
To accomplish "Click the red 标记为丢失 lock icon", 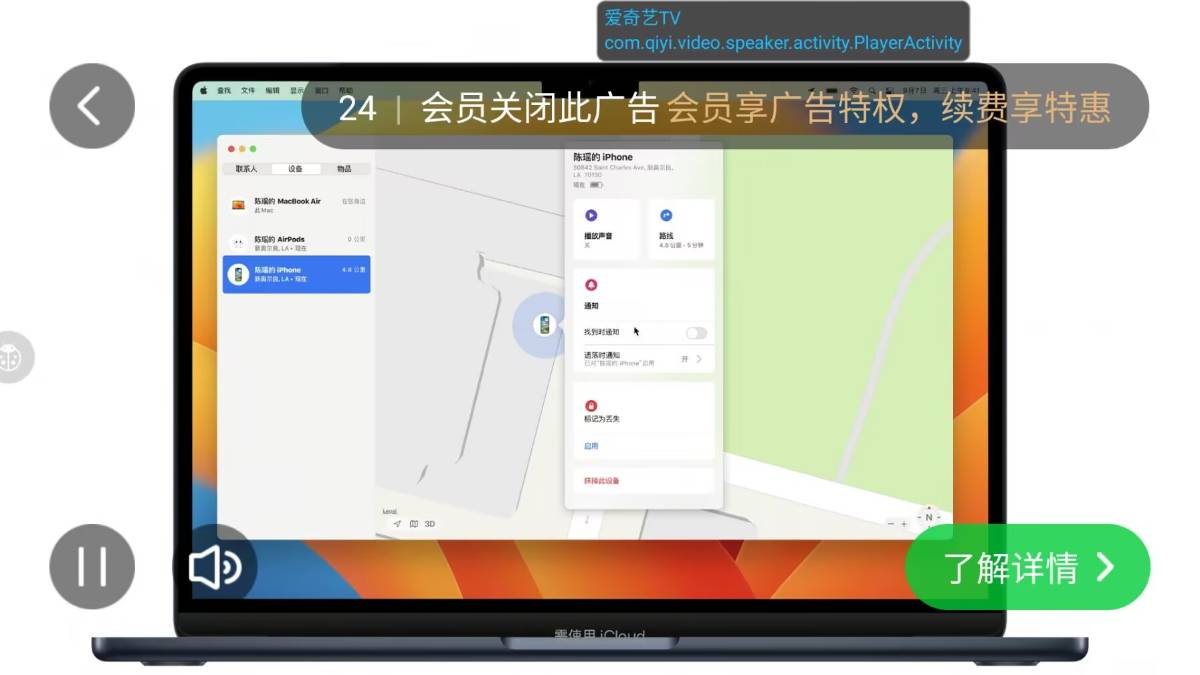I will pyautogui.click(x=591, y=405).
